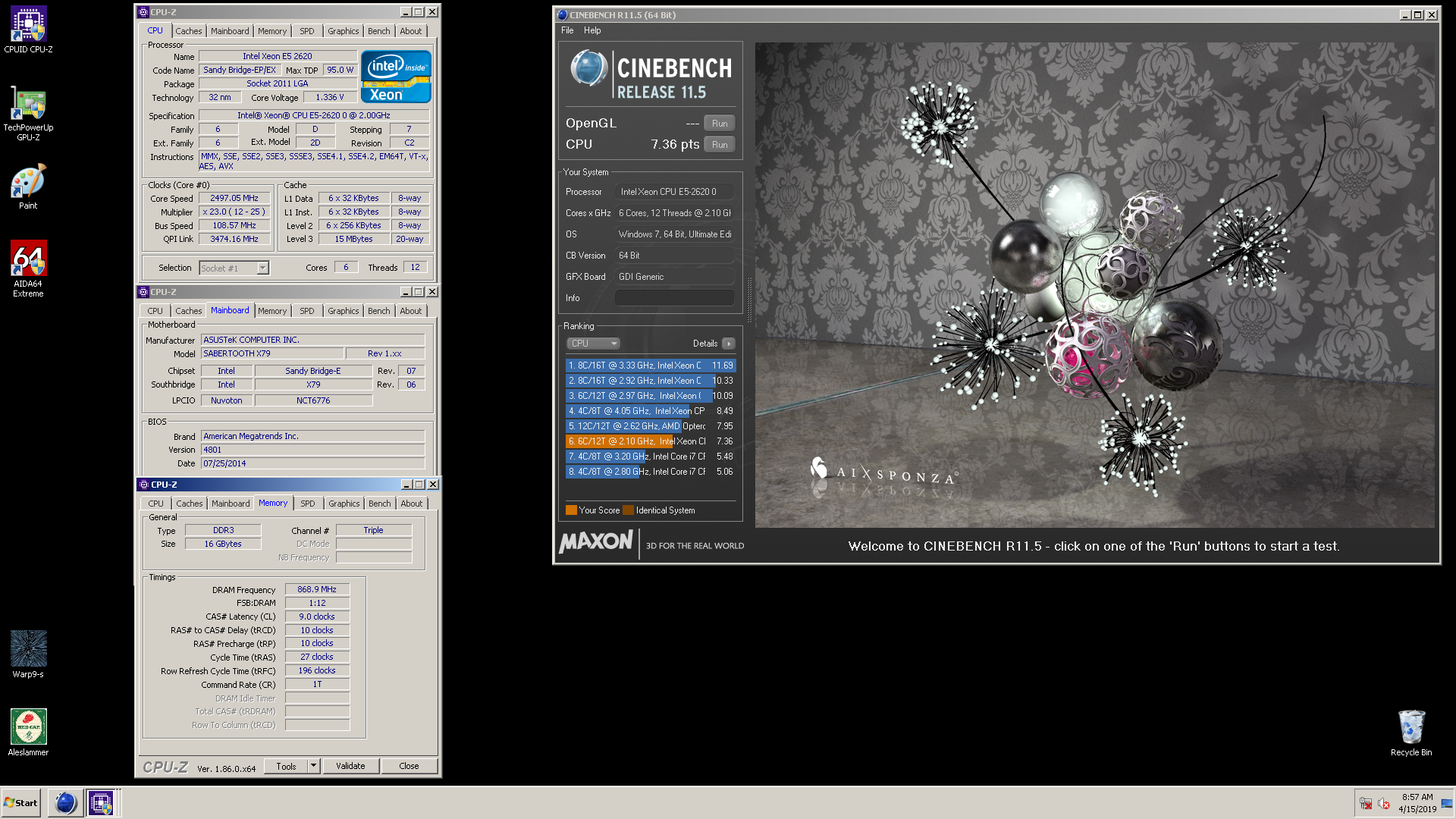Click the Start button

point(21,802)
